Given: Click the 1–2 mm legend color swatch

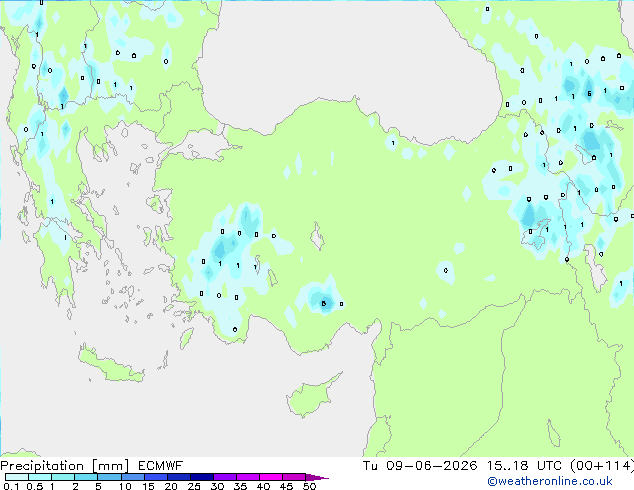Looking at the screenshot, I should tap(63, 477).
